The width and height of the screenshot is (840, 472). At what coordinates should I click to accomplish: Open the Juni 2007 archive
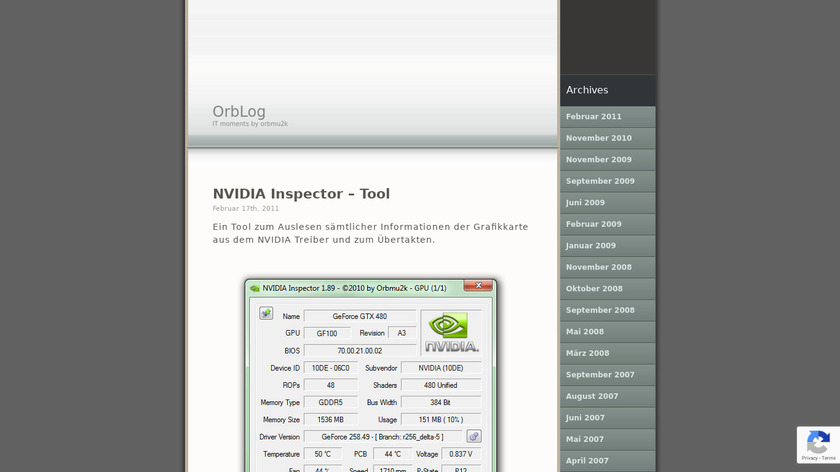pos(608,417)
